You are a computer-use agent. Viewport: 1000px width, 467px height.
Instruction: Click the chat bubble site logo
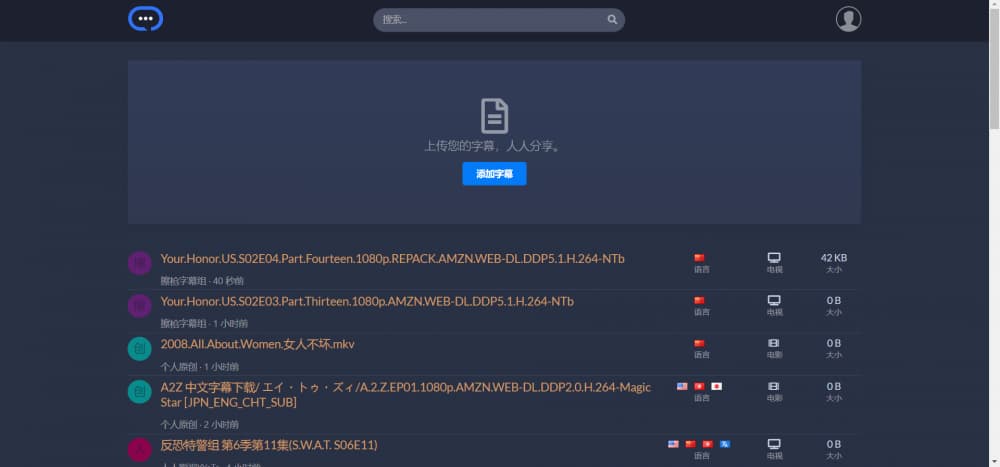point(145,19)
